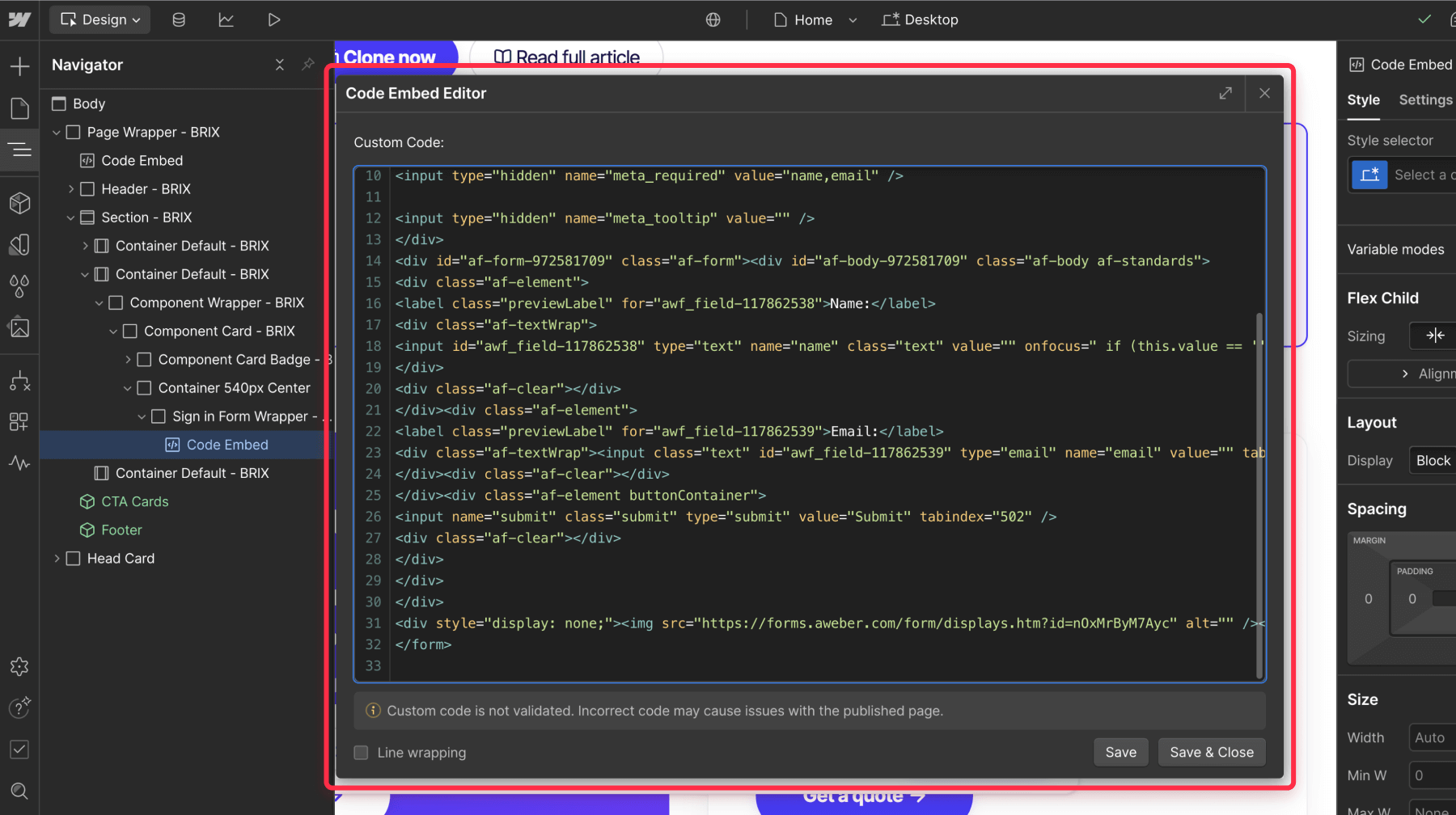Select the Desktop breakpoint
Viewport: 1456px width, 815px height.
tap(920, 19)
